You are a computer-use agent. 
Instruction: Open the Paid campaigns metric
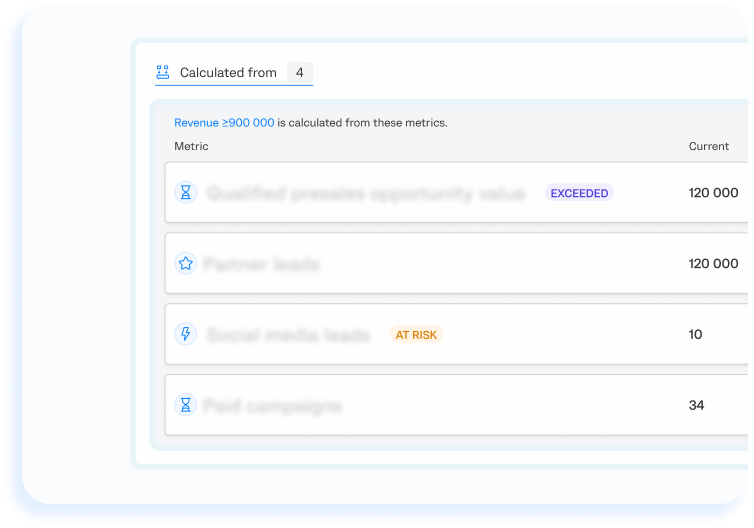[x=273, y=406]
